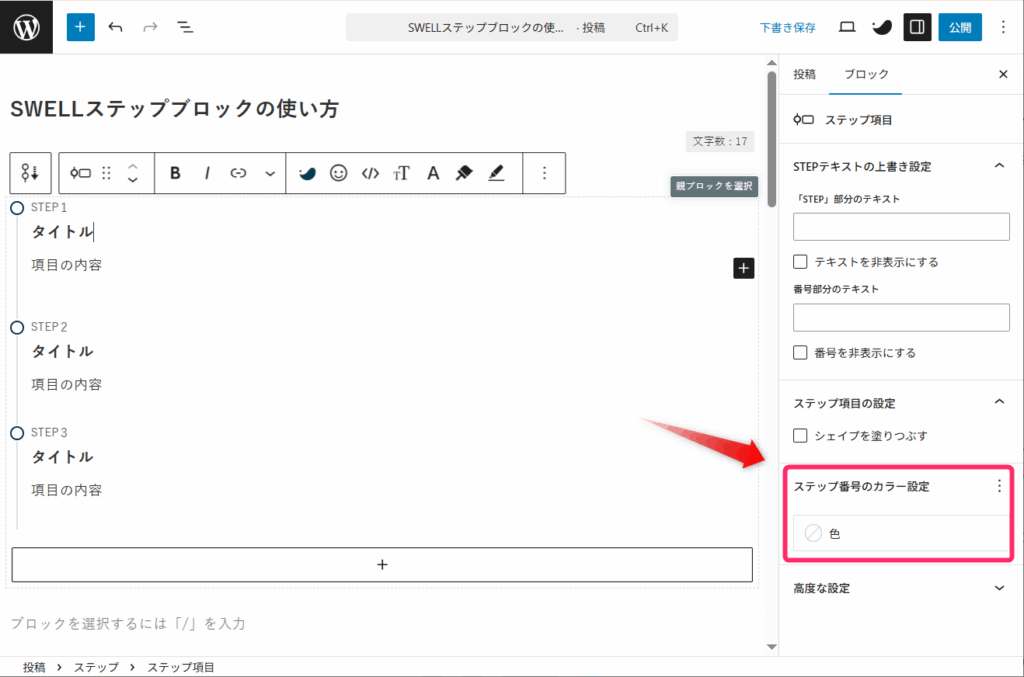Apply italic formatting to text
Screen dimensions: 1024x677
pos(207,173)
